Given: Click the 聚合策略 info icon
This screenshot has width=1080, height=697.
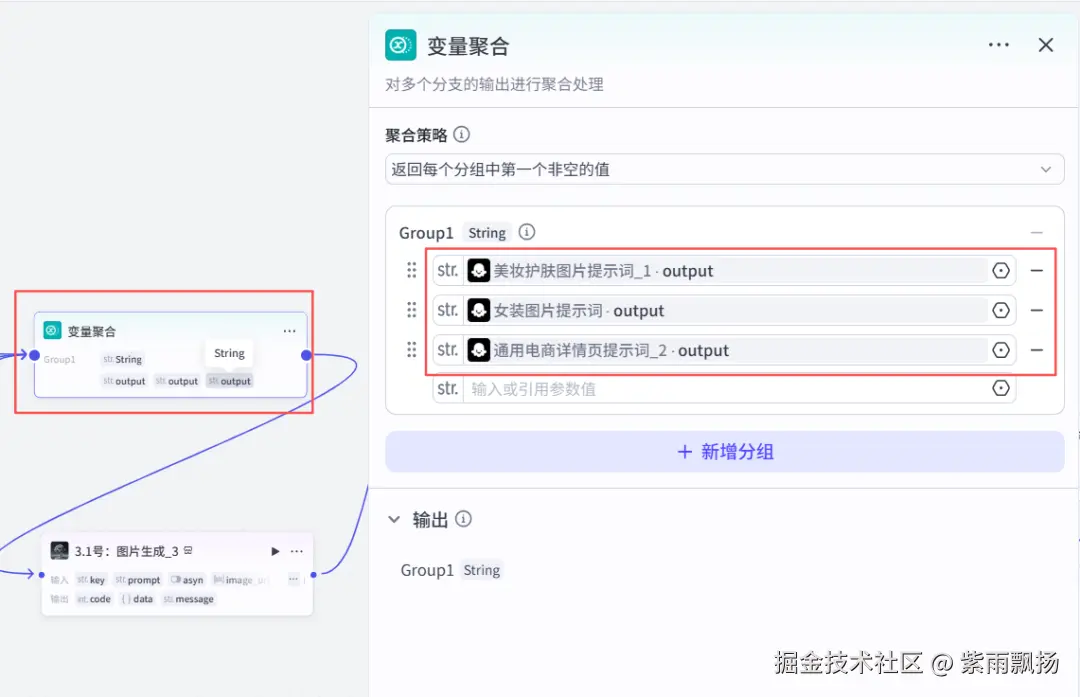Looking at the screenshot, I should (461, 134).
